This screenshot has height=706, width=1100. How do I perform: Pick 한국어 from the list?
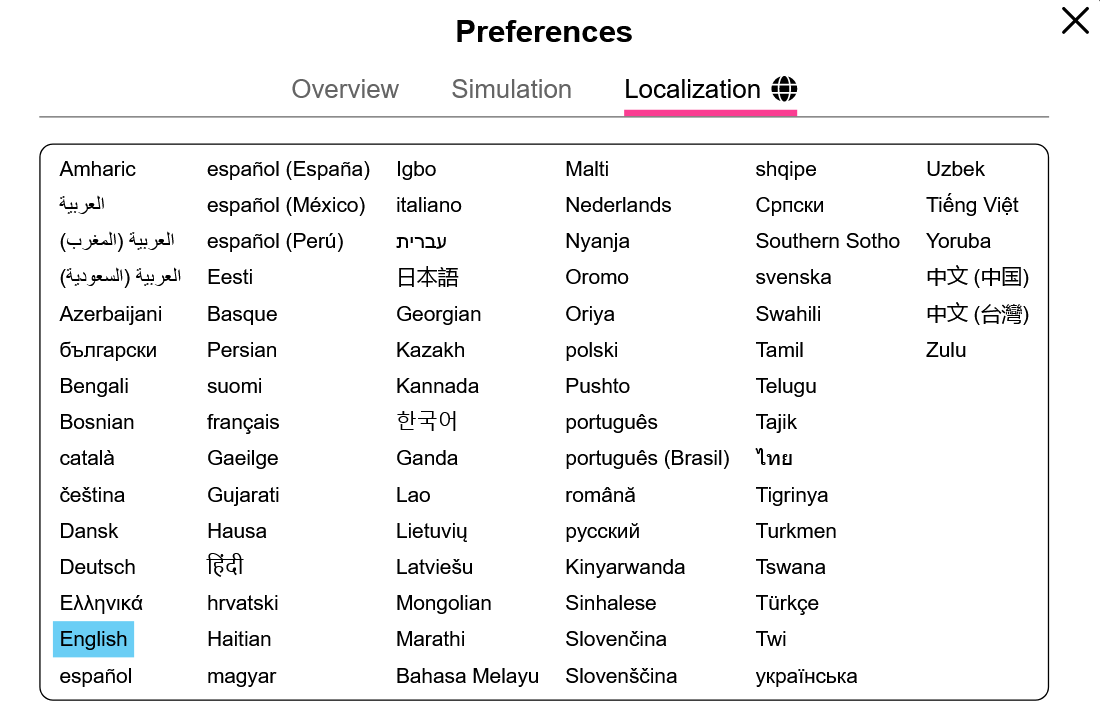coord(427,421)
